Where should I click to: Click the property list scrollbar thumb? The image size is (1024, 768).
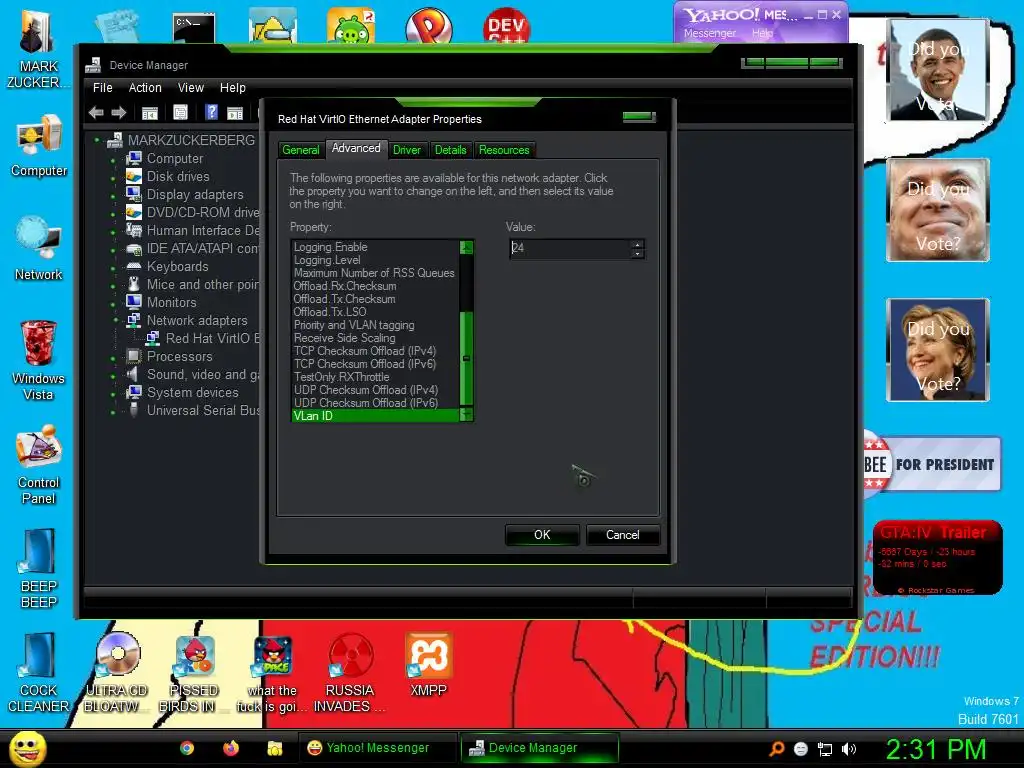pyautogui.click(x=466, y=359)
